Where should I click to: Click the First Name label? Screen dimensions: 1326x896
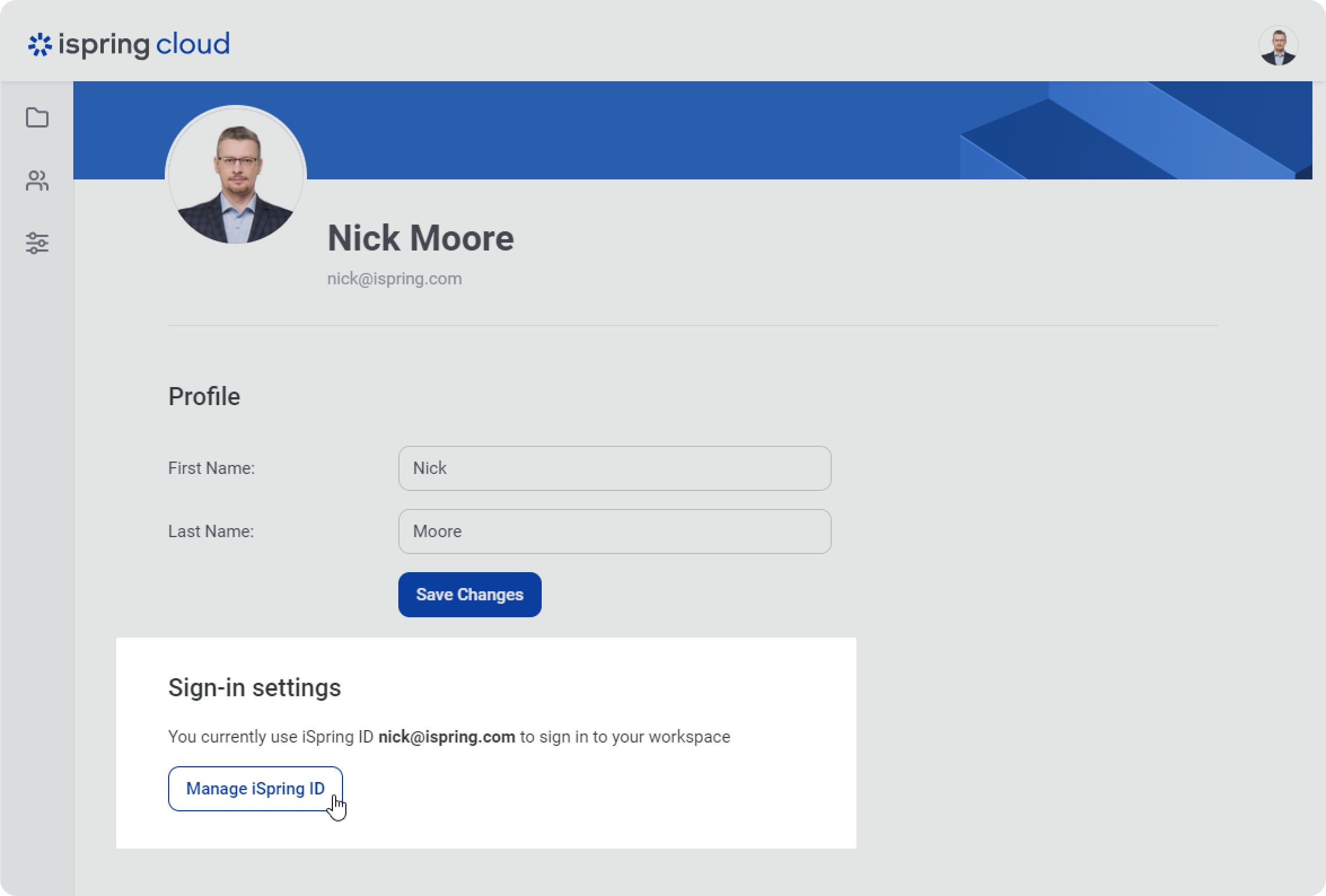coord(211,468)
